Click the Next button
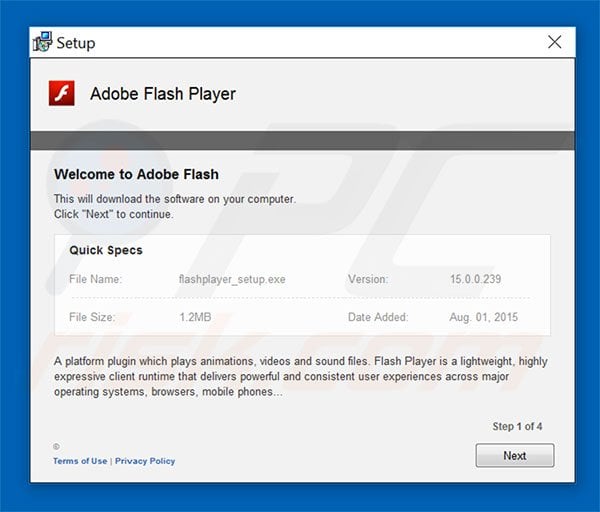This screenshot has width=600, height=512. pos(515,455)
